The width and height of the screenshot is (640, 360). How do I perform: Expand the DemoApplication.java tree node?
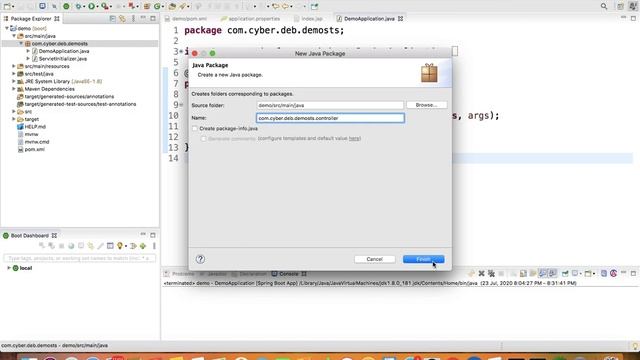tap(28, 51)
